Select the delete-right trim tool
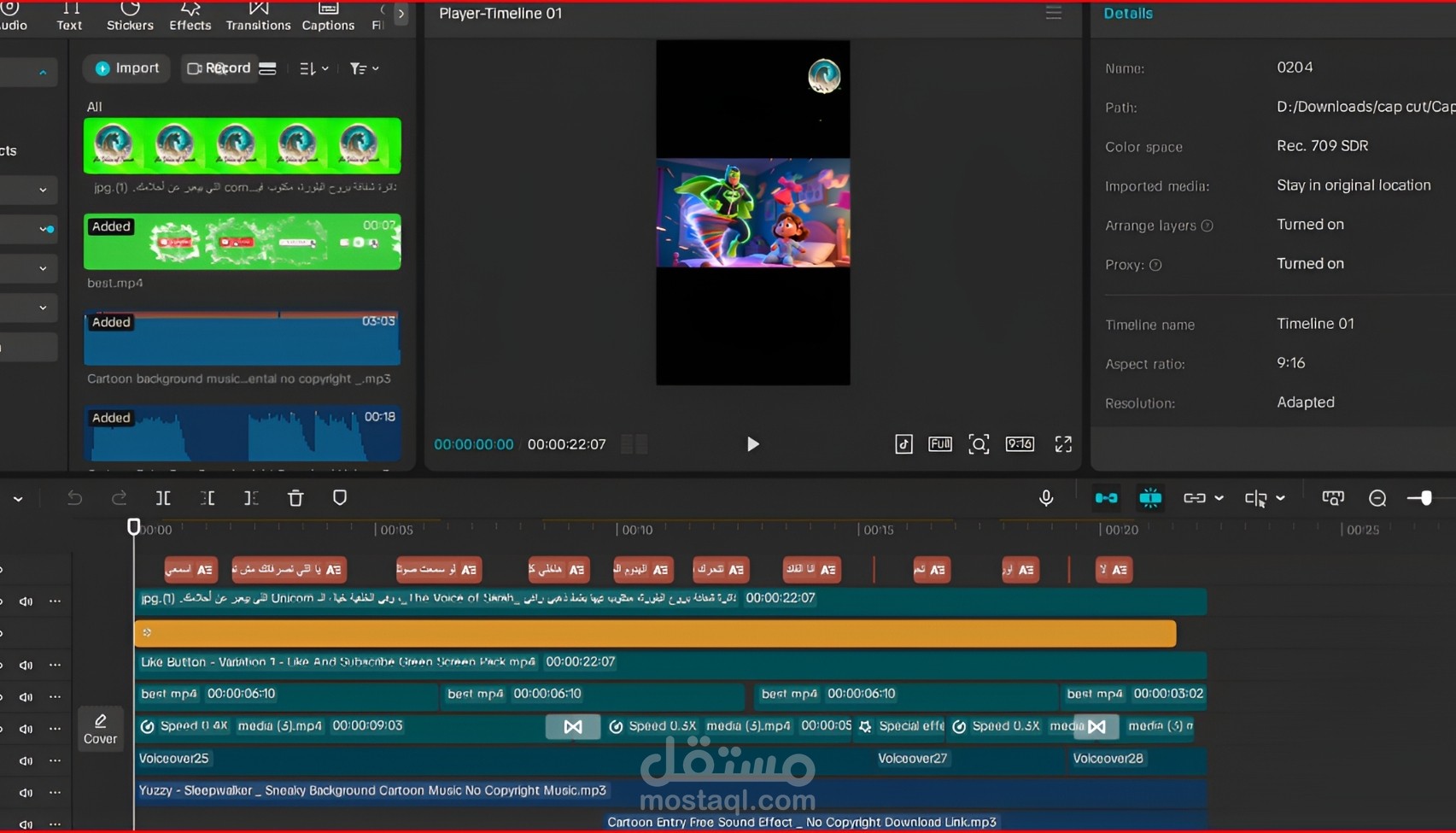The width and height of the screenshot is (1456, 833). coord(251,498)
